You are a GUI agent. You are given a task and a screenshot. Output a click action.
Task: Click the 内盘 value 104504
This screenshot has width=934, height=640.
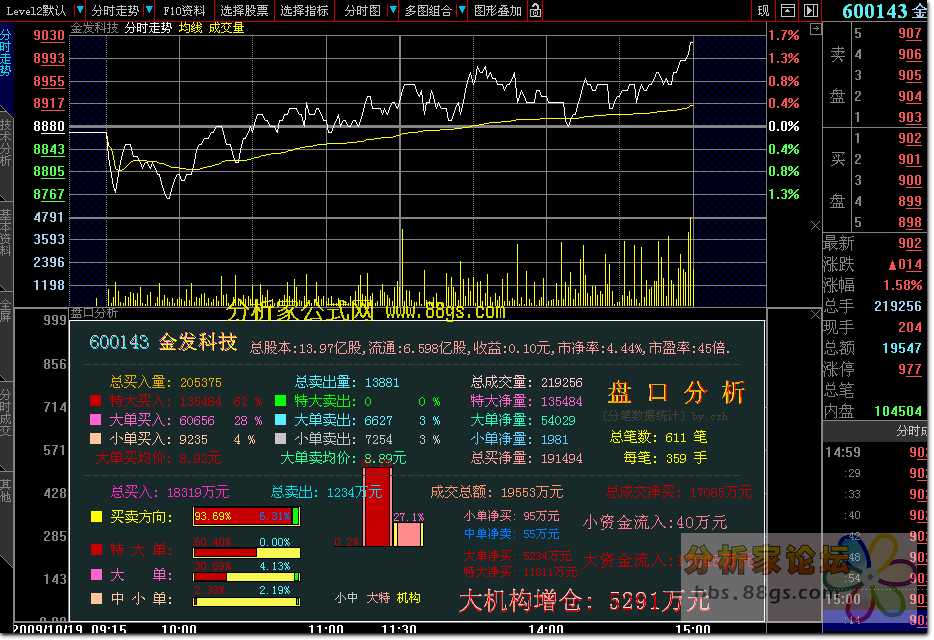(x=898, y=411)
